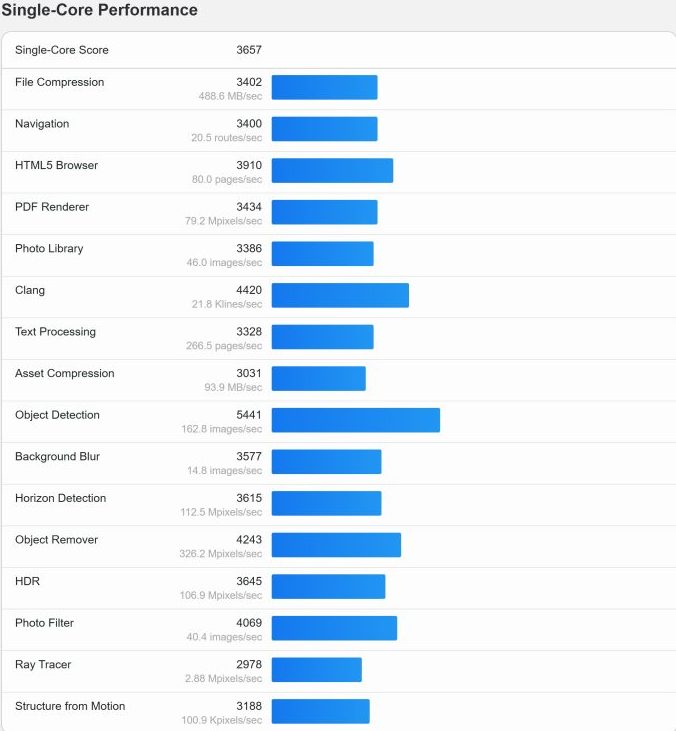Click the Asset Compression score 3031
This screenshot has width=676, height=731.
248,373
